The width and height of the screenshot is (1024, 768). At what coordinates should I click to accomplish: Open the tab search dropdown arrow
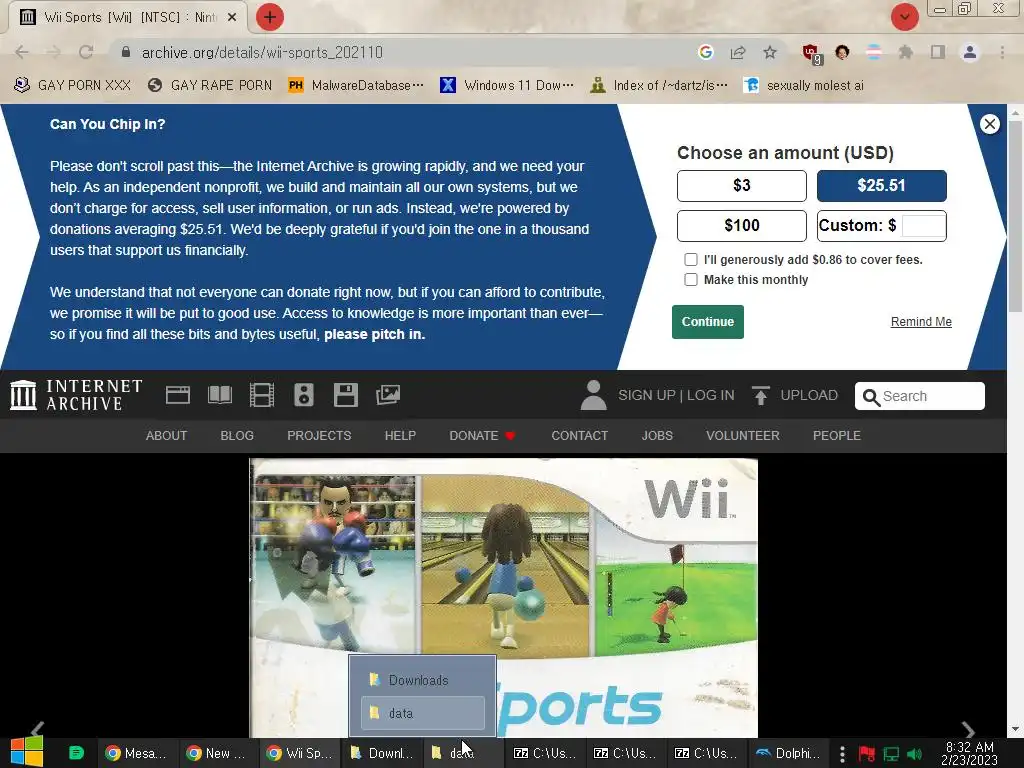tap(904, 17)
